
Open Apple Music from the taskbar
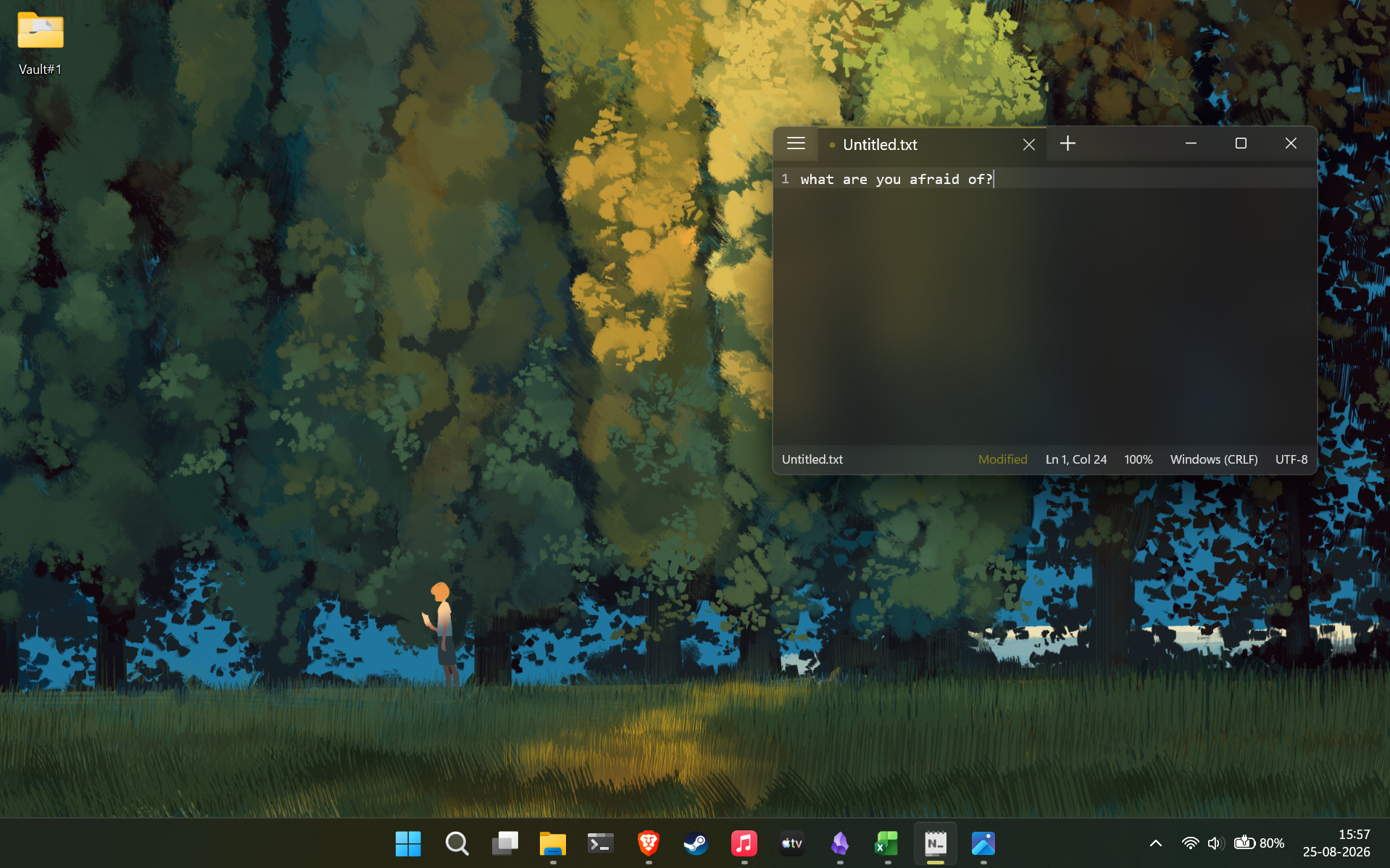pos(744,843)
